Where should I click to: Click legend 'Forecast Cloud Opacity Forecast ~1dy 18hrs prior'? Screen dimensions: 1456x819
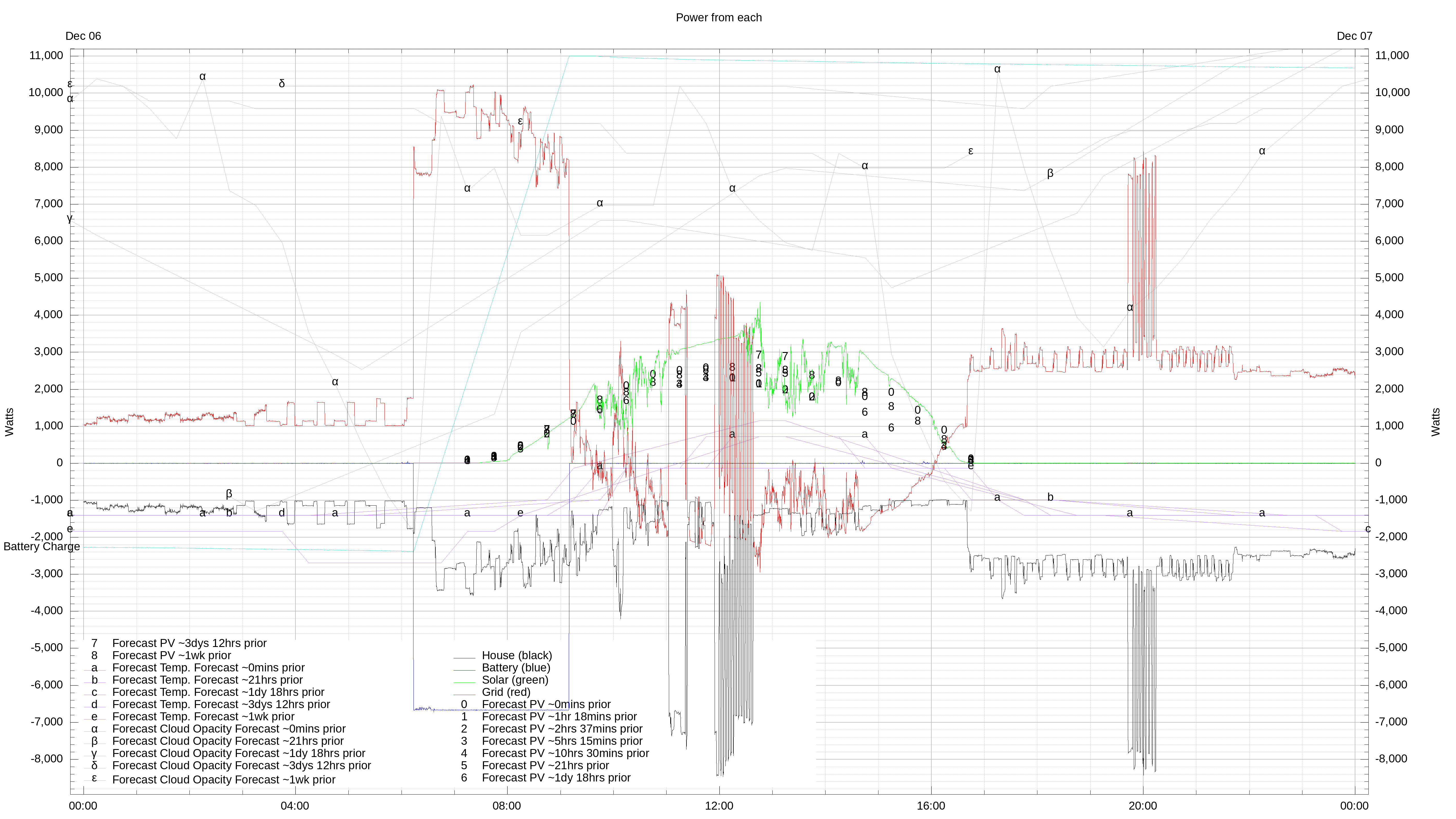[x=239, y=753]
